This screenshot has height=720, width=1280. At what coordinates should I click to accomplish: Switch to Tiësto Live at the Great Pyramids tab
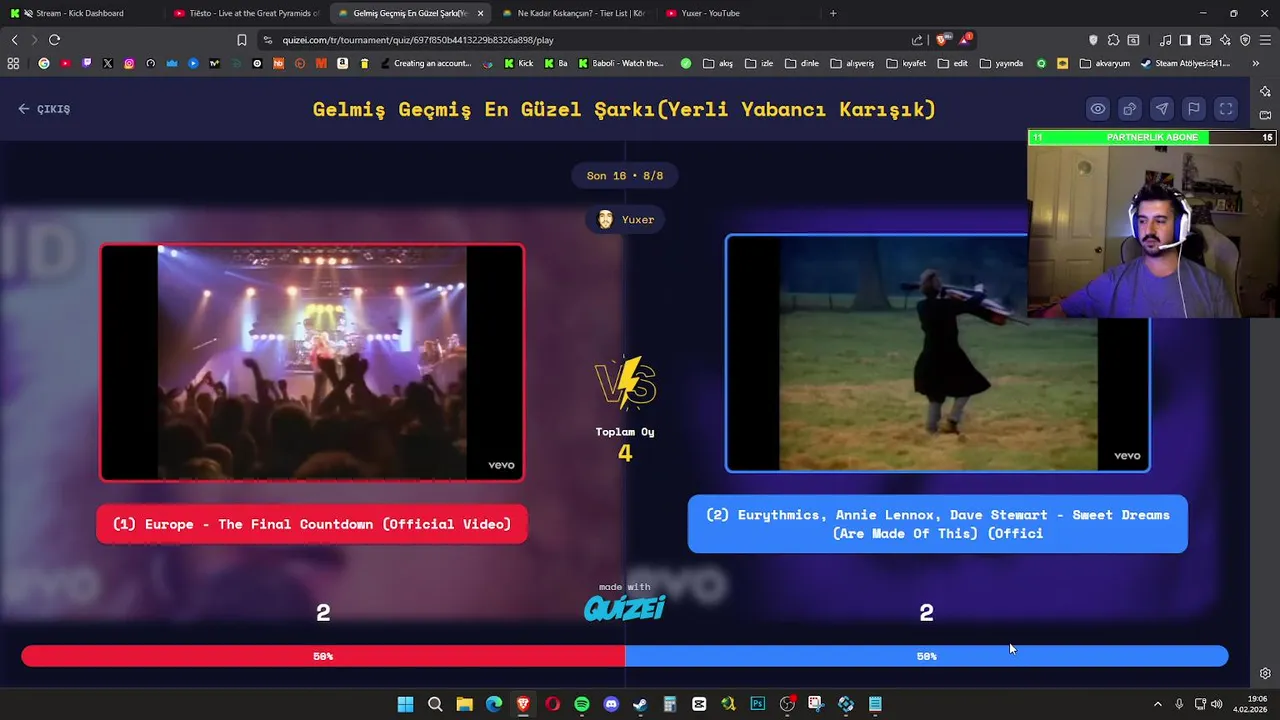point(245,13)
